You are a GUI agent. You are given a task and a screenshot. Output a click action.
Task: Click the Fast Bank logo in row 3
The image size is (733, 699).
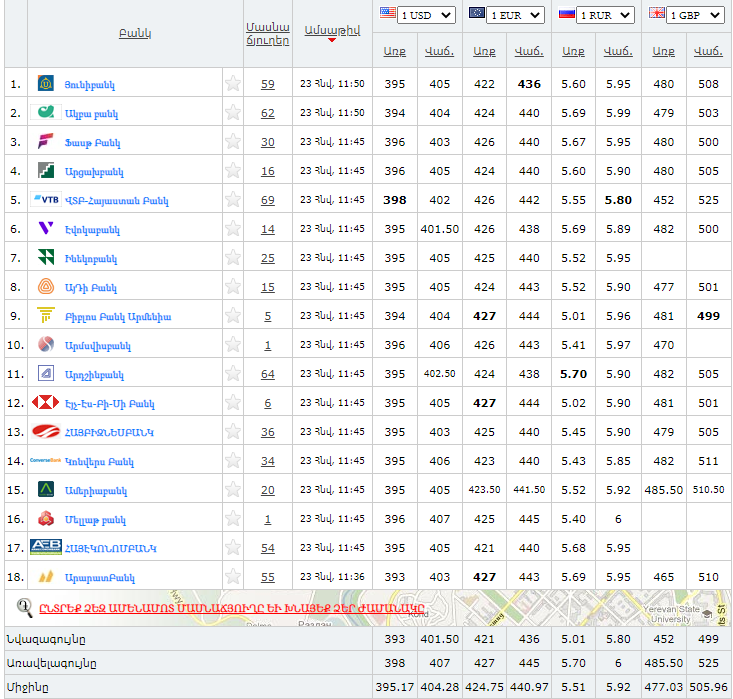(x=46, y=141)
